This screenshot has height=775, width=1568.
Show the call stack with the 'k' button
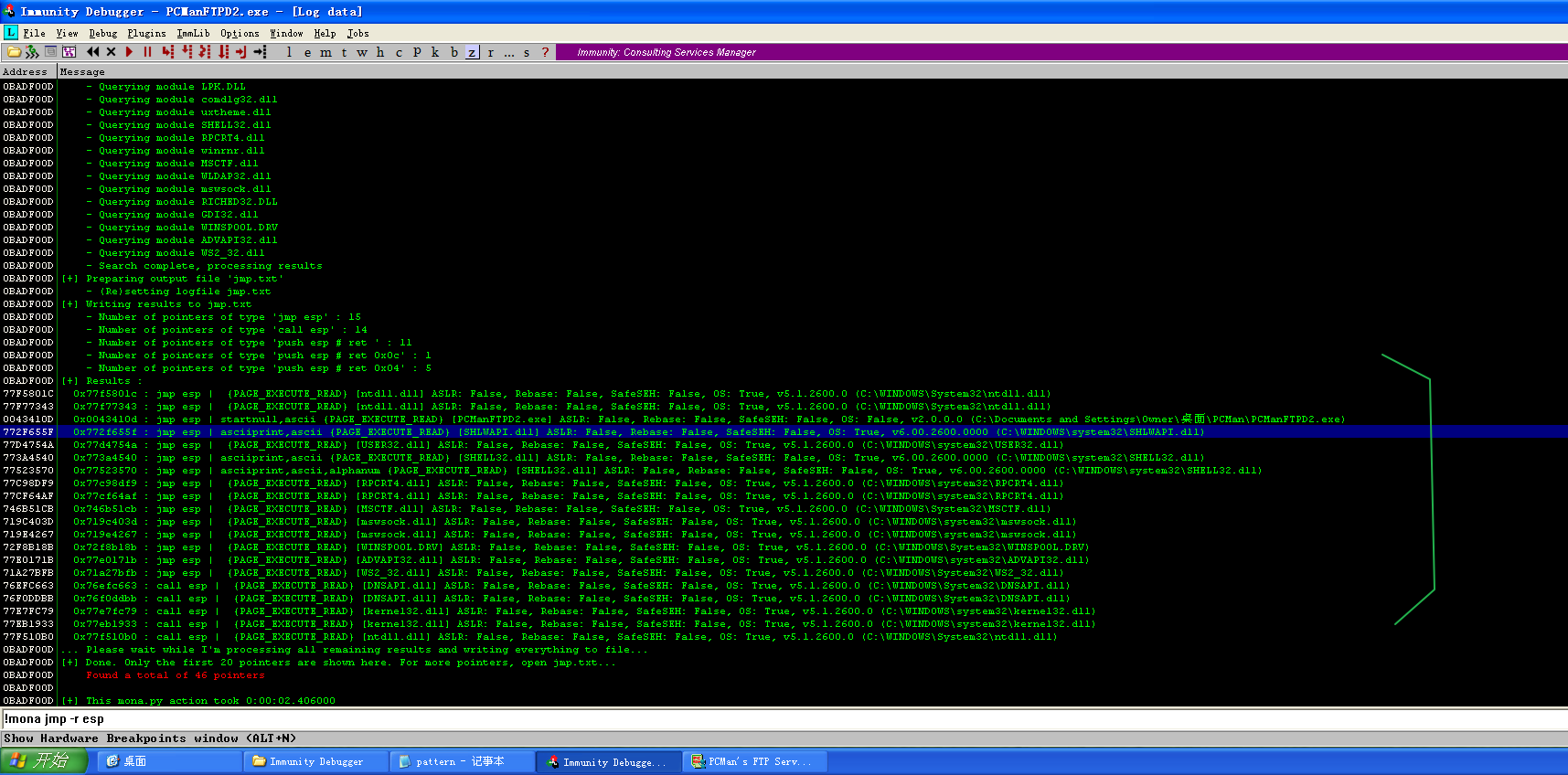click(435, 52)
